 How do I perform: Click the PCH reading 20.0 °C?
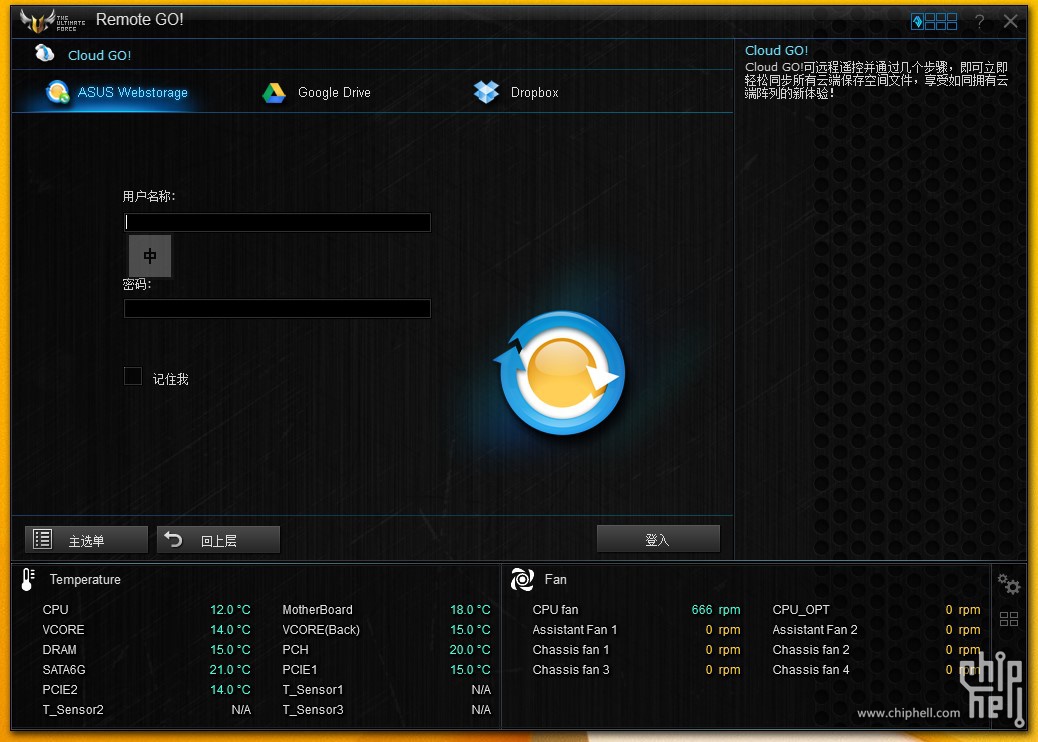tap(470, 649)
